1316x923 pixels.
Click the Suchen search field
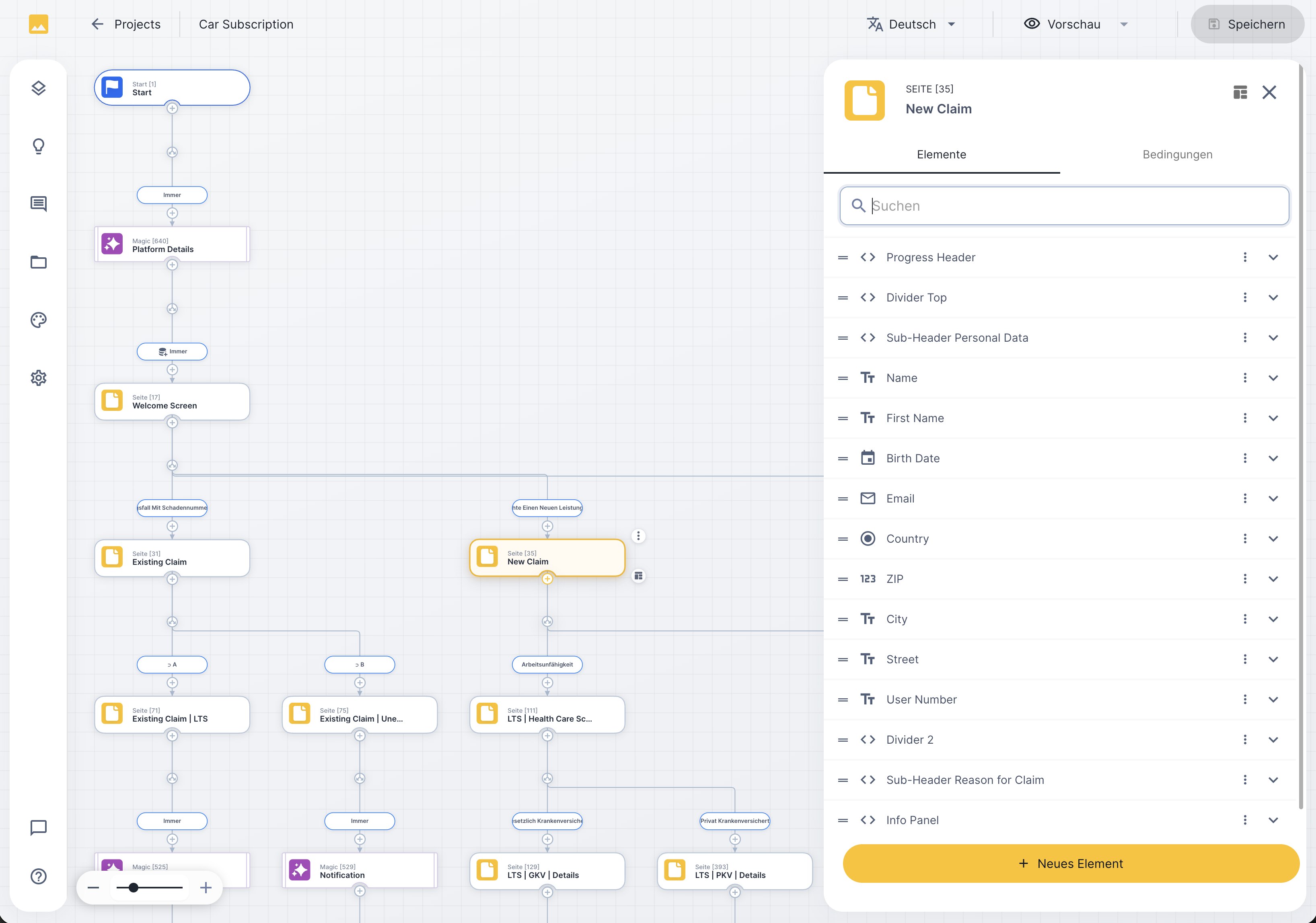pos(1064,206)
